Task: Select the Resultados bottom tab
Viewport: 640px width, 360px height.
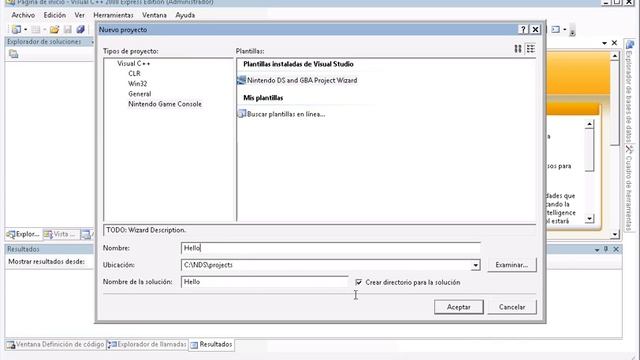Action: coord(211,344)
